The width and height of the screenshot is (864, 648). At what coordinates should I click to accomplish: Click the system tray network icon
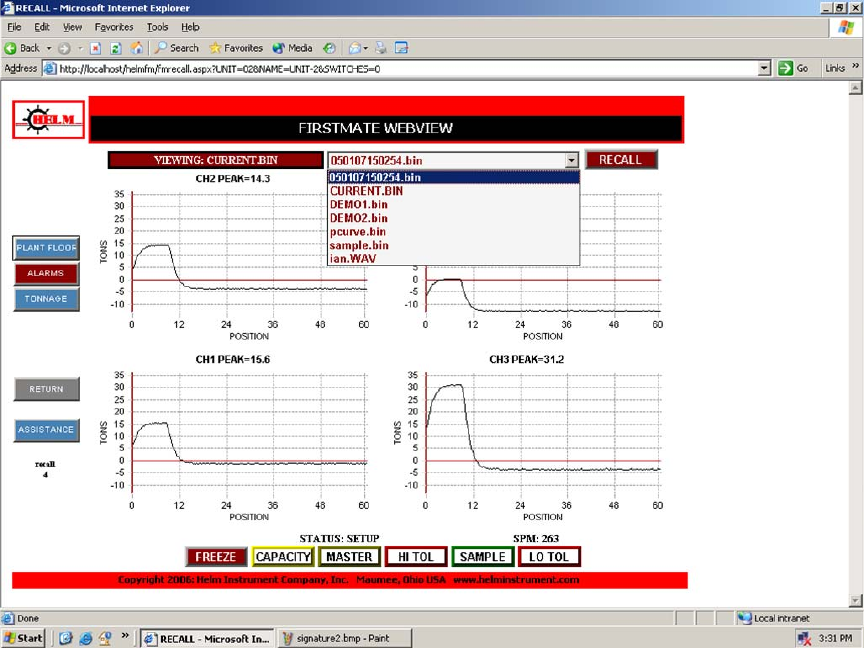(803, 639)
